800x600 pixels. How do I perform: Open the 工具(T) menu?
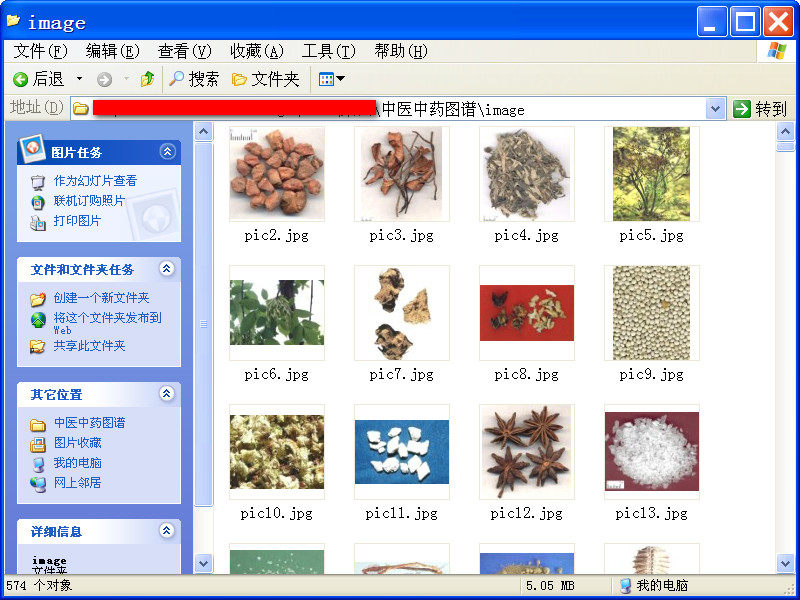tap(329, 51)
